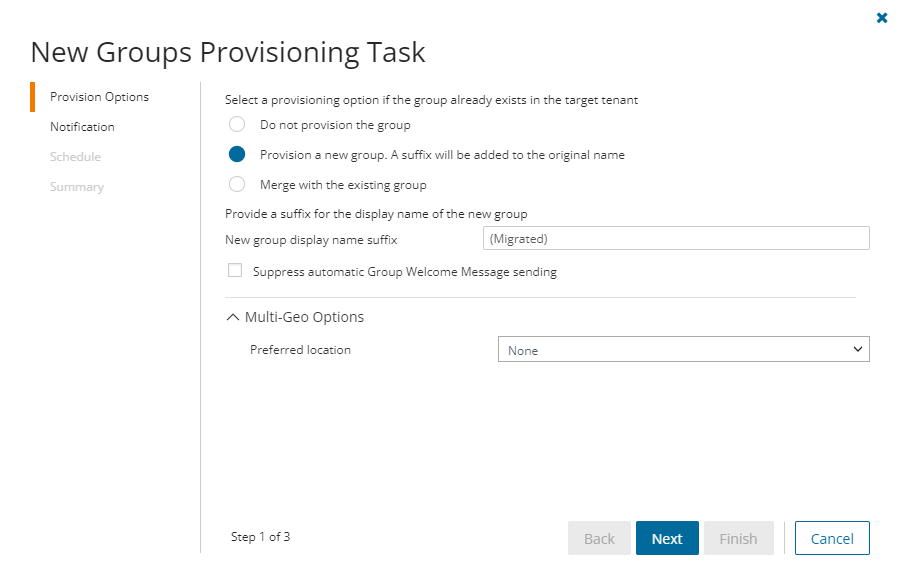This screenshot has width=900, height=585.
Task: Switch to the Notification step
Action: [x=82, y=127]
